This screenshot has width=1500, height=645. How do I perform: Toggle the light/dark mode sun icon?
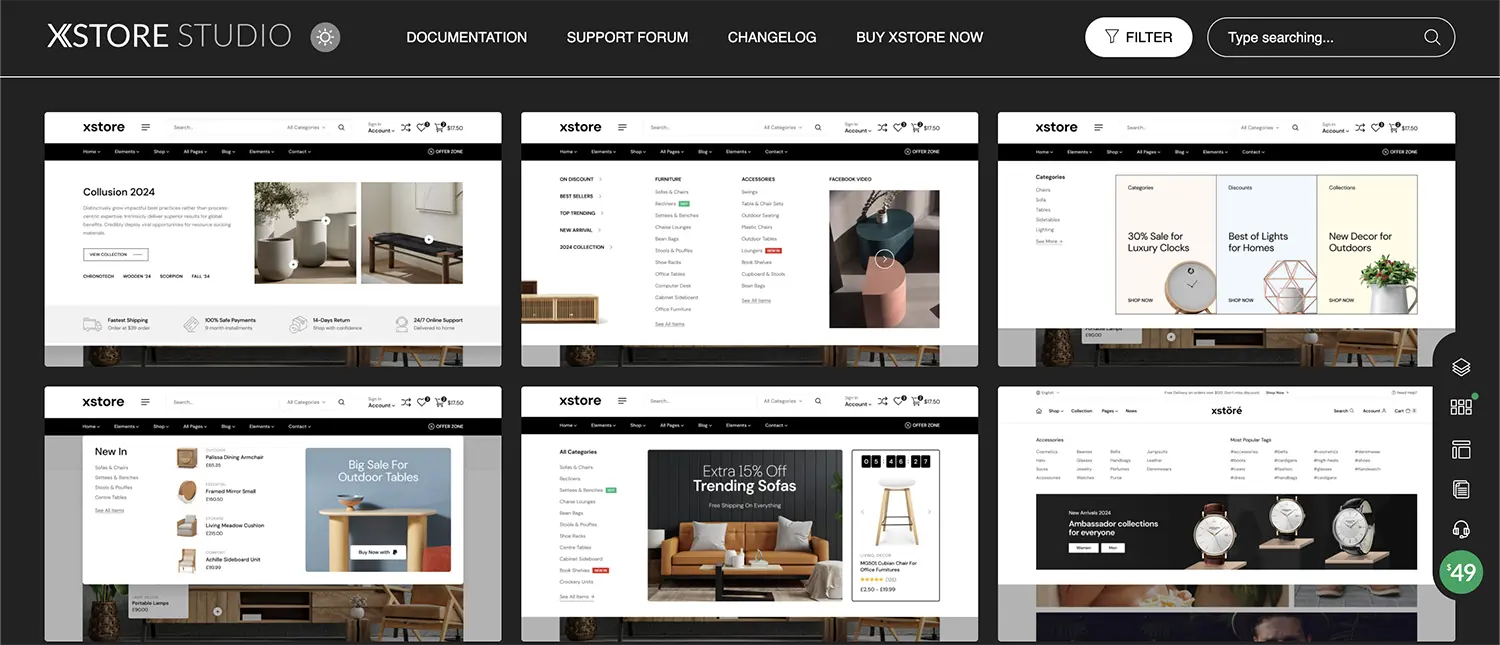point(325,38)
